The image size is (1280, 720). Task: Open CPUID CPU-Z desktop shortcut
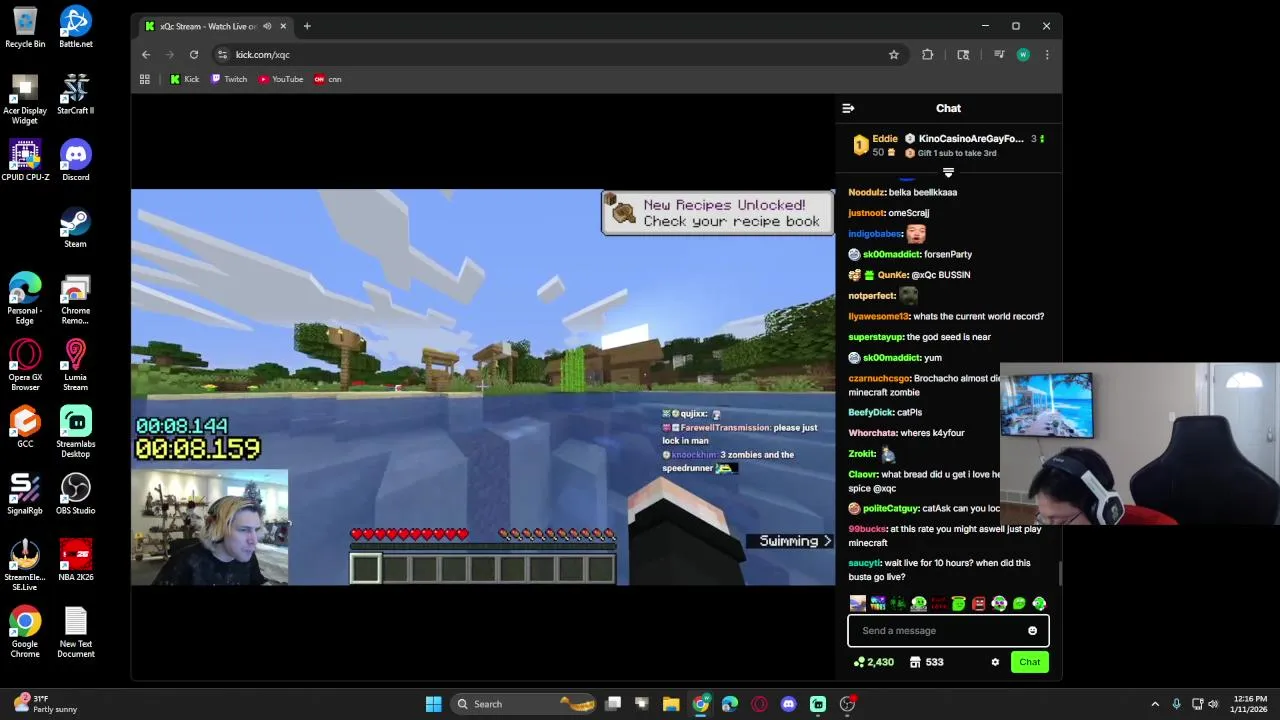(x=25, y=161)
